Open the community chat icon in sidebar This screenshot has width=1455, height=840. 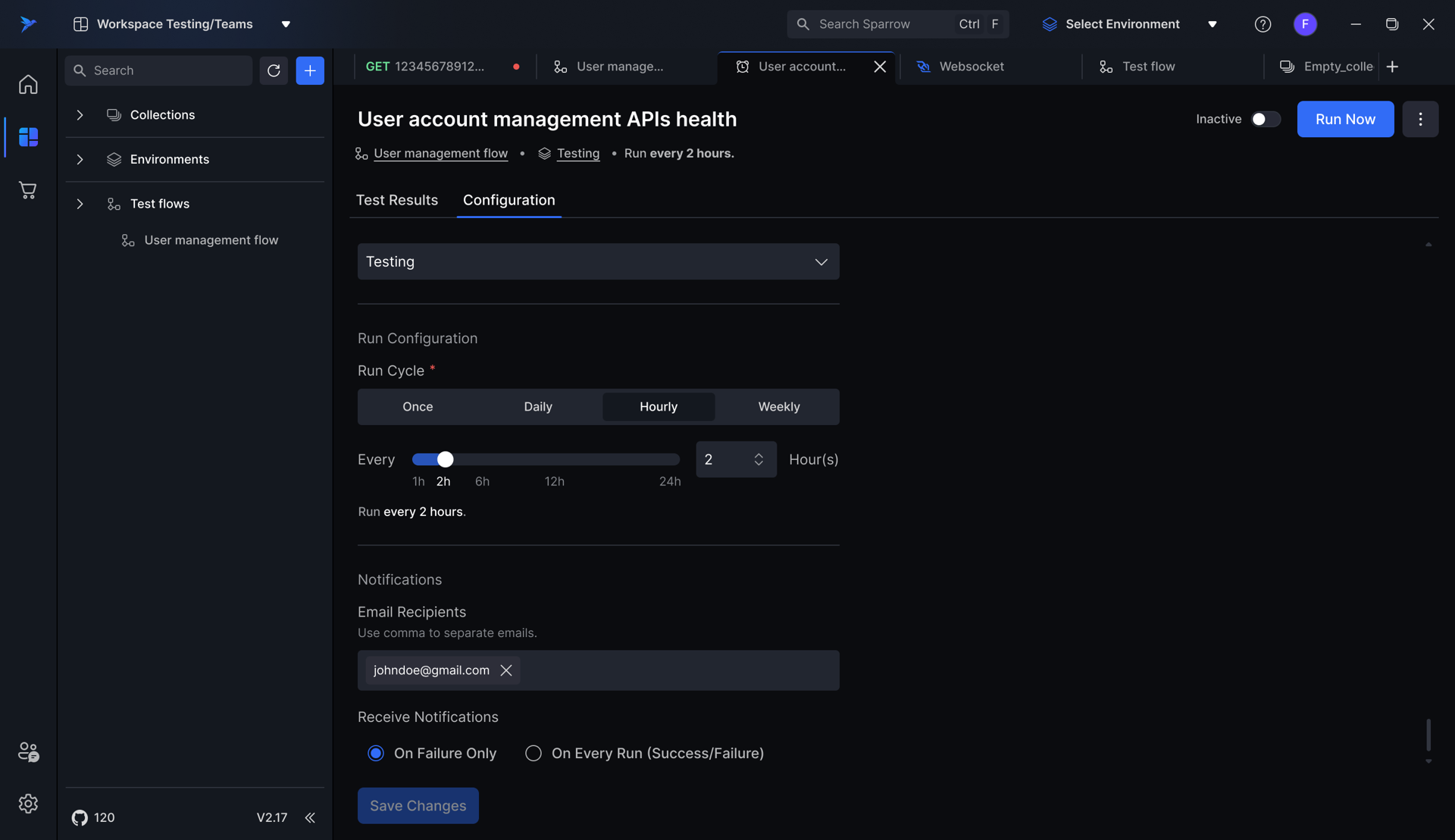[28, 751]
